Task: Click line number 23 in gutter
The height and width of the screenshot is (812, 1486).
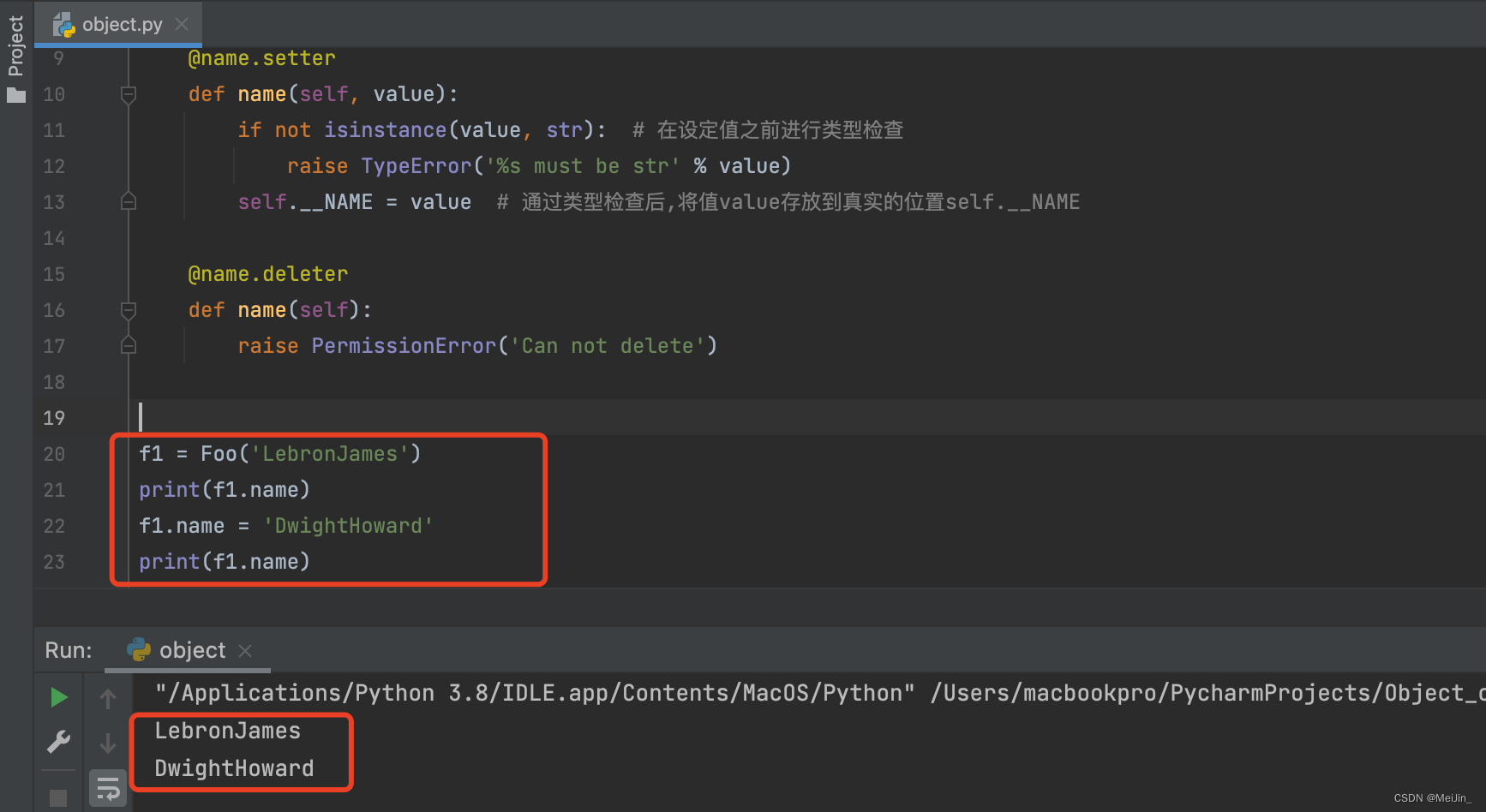Action: [54, 562]
